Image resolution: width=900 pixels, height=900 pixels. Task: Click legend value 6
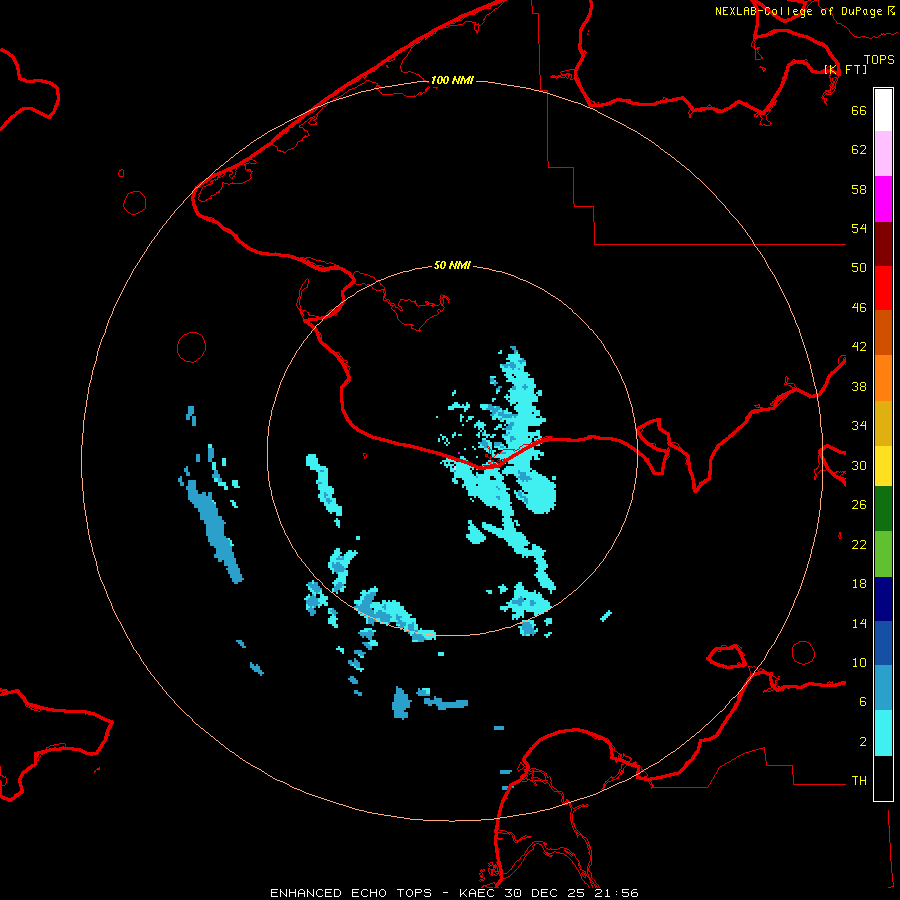(x=862, y=702)
